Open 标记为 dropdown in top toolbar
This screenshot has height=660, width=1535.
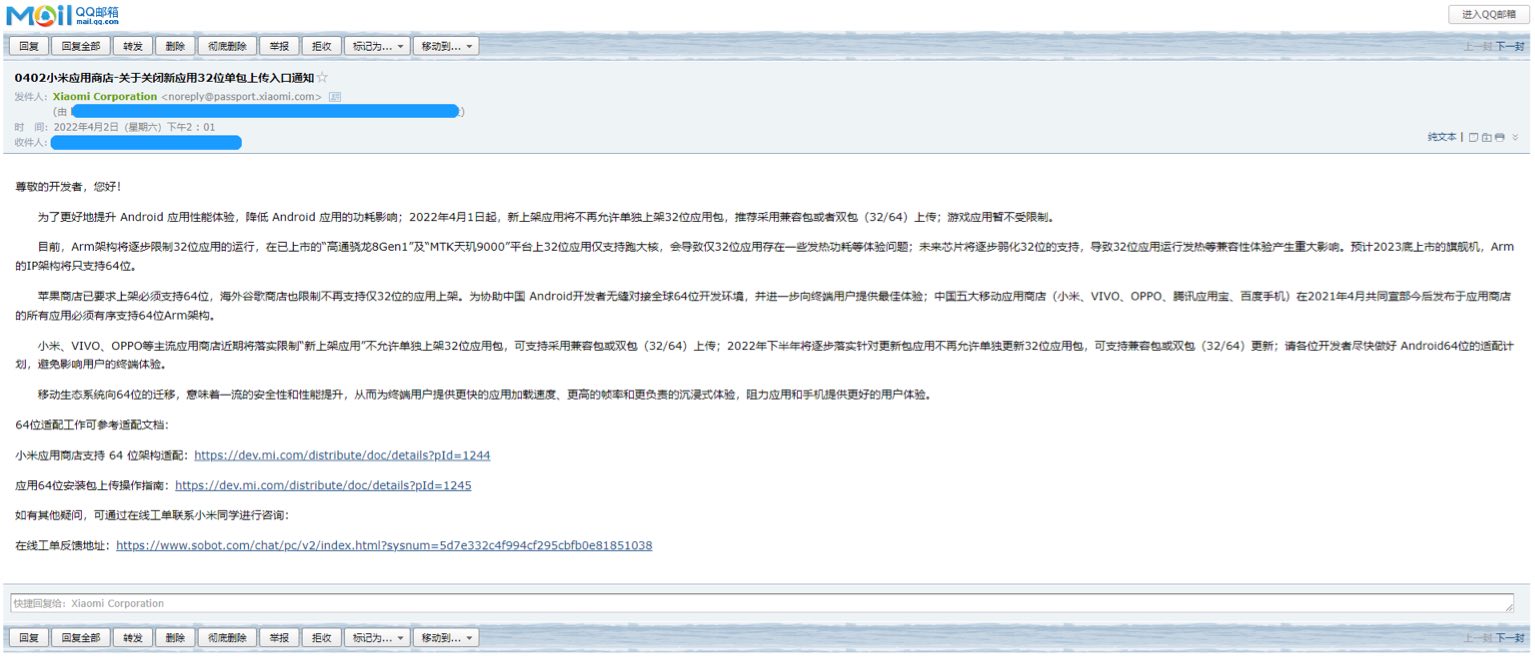click(x=376, y=46)
